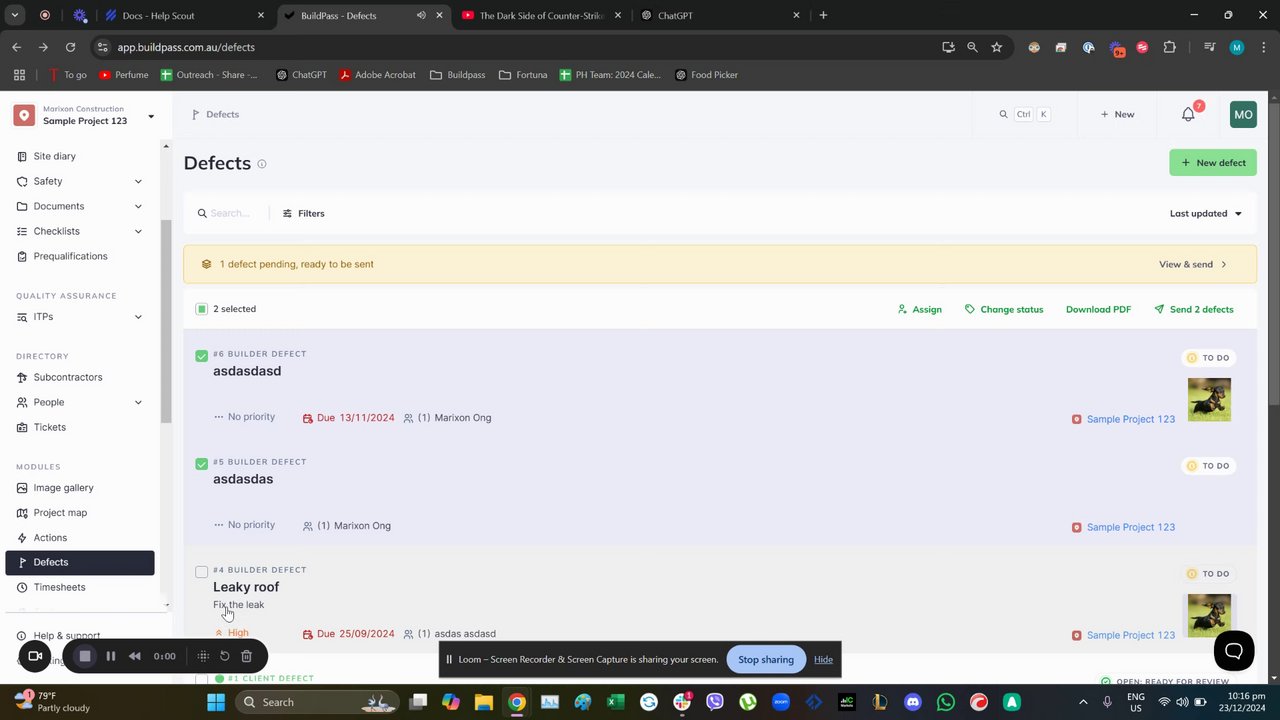Click the notifications bell icon
This screenshot has width=1280, height=720.
[1188, 114]
